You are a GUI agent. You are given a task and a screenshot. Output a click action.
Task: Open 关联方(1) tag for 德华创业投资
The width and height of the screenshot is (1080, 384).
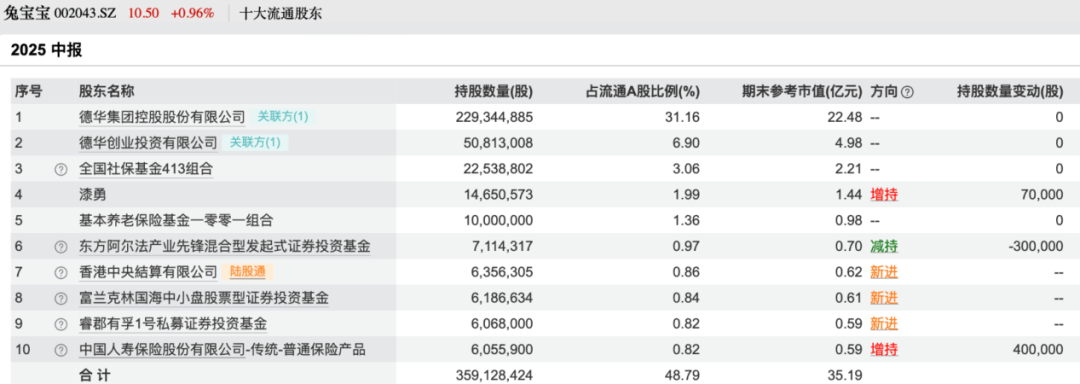256,143
